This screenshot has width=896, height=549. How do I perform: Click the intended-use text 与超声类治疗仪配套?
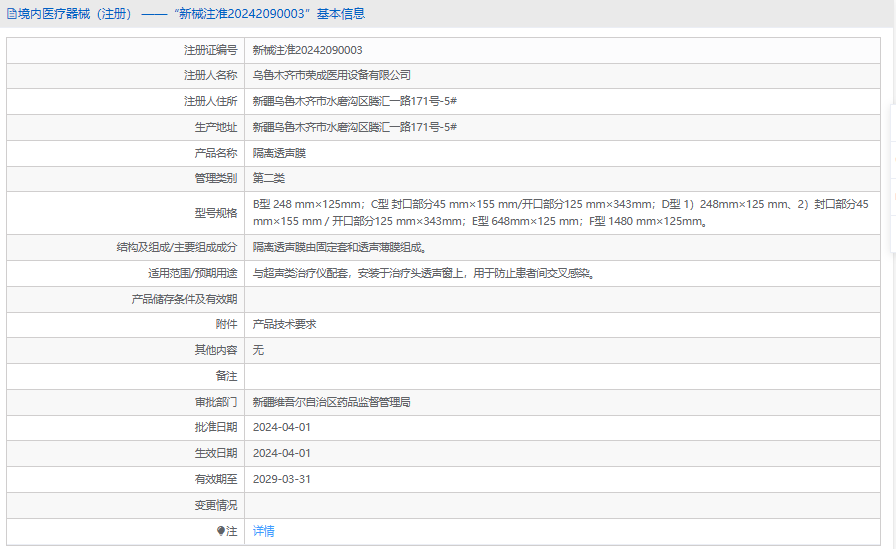coord(425,274)
